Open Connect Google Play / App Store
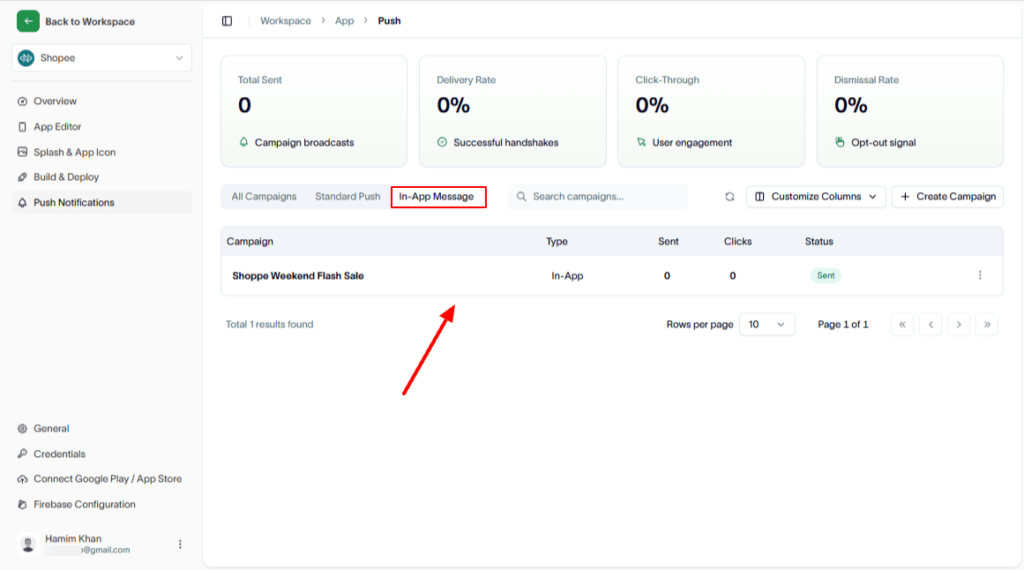Viewport: 1024px width, 570px height. [107, 479]
